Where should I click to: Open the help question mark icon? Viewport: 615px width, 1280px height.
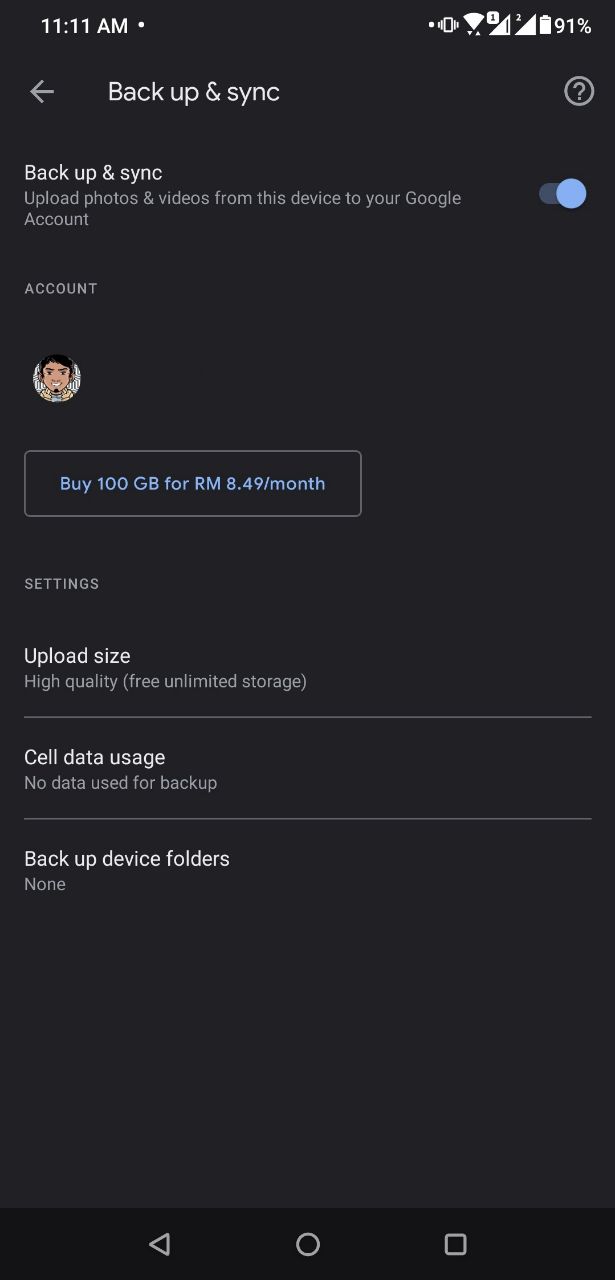[x=579, y=92]
